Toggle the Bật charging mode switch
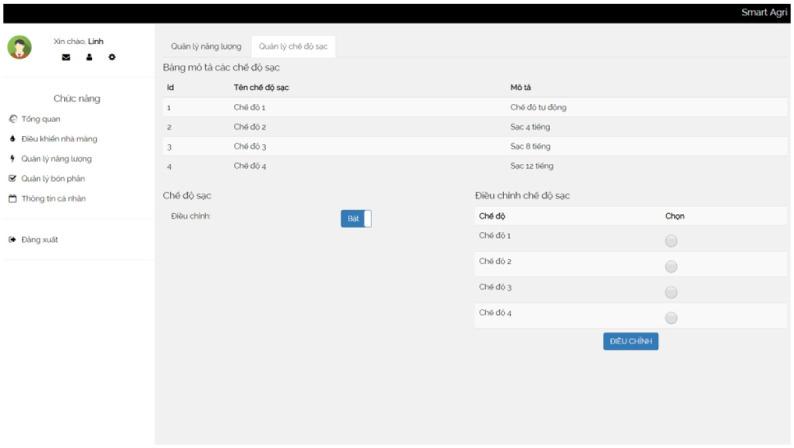 355,219
